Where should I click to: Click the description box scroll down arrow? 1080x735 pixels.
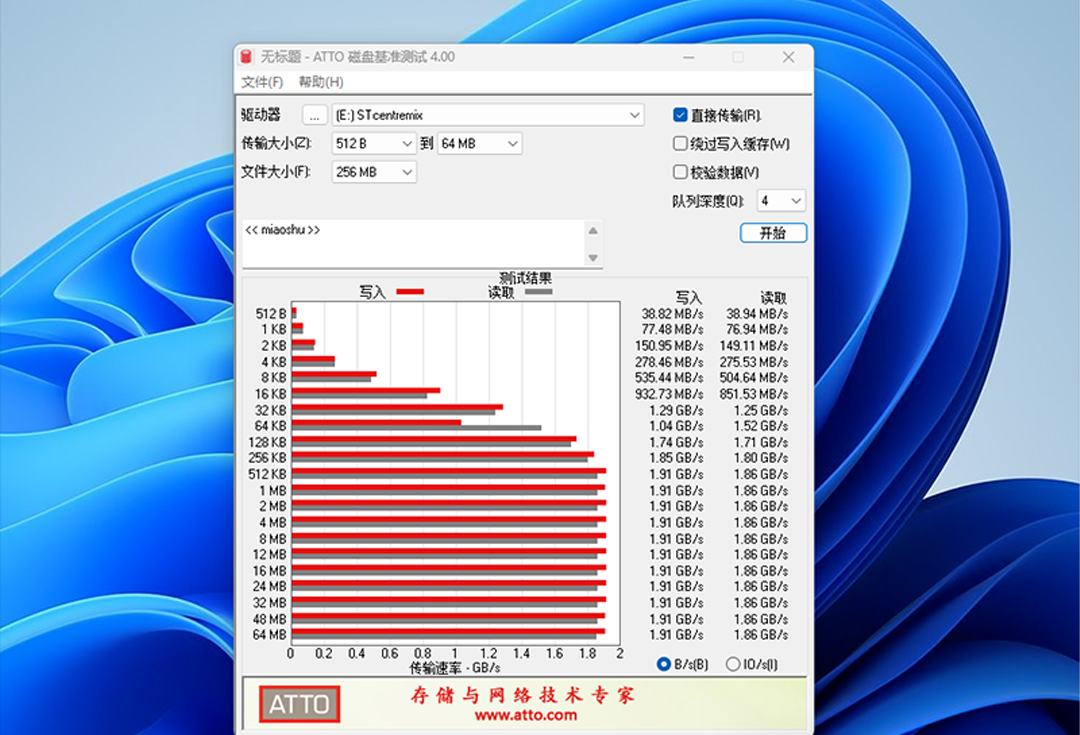click(593, 258)
